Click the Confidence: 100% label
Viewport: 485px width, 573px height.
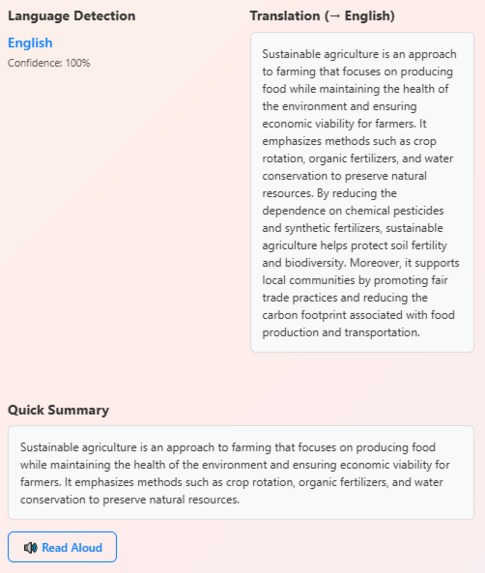[x=49, y=63]
